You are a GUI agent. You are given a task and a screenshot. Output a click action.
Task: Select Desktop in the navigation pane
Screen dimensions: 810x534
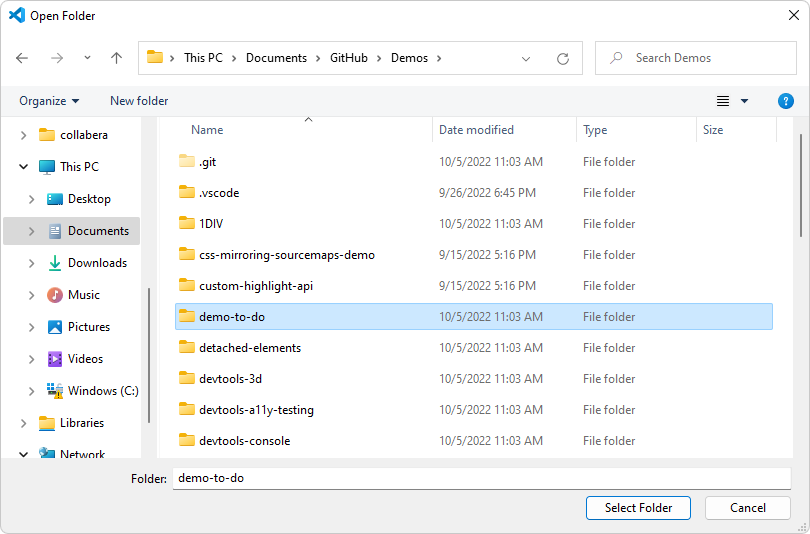[89, 199]
